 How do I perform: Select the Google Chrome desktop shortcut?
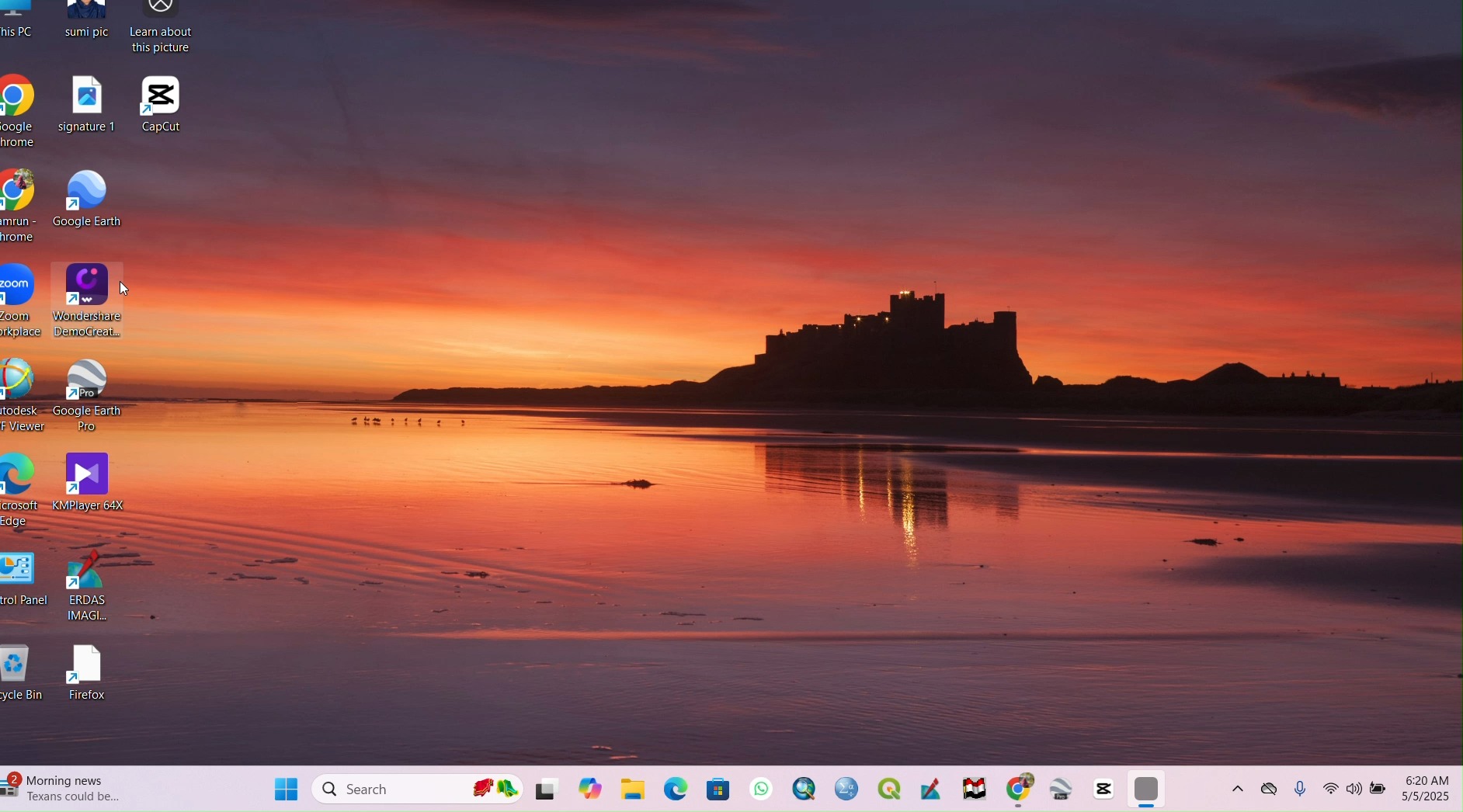[19, 112]
